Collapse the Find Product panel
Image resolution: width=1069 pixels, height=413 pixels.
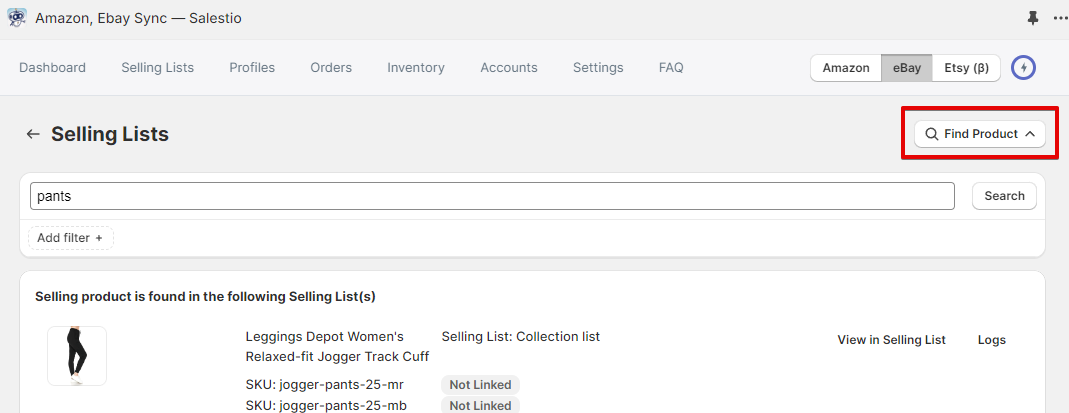pyautogui.click(x=980, y=134)
